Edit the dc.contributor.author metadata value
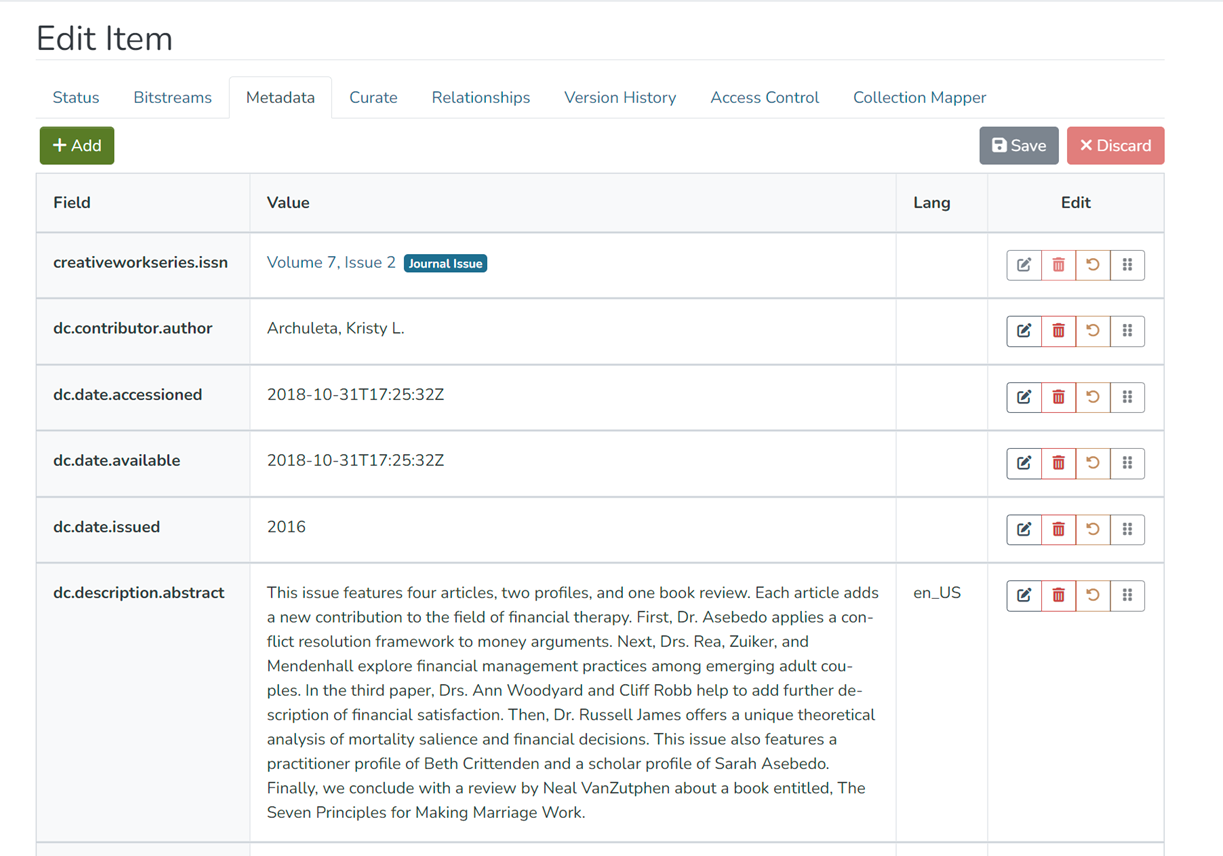This screenshot has height=856, width=1223. 1023,330
